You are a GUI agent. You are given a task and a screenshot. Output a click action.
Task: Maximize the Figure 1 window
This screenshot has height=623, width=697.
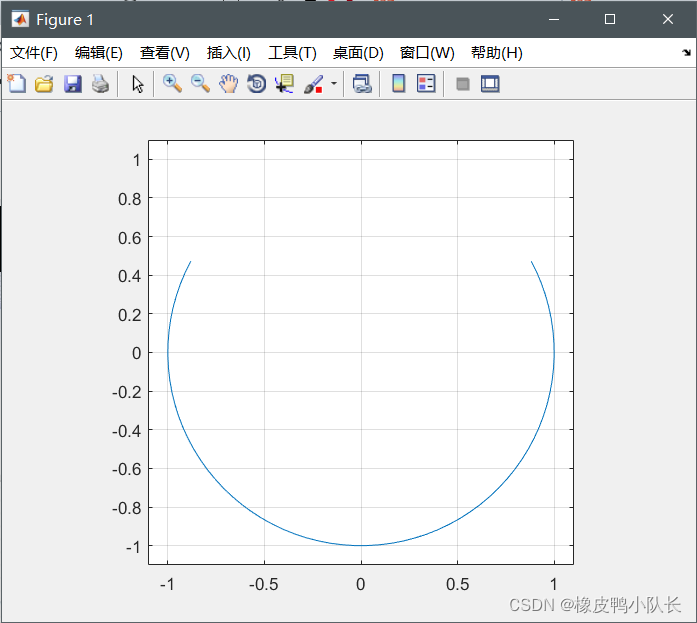pos(610,19)
